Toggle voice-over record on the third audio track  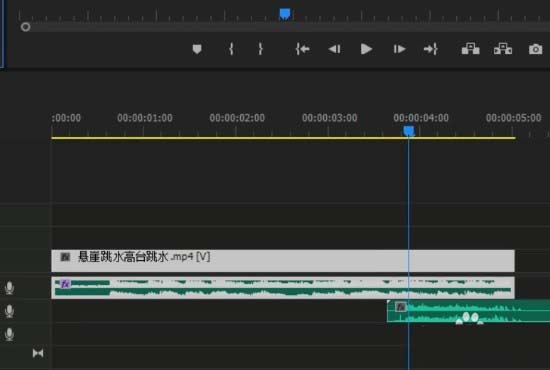[x=9, y=335]
